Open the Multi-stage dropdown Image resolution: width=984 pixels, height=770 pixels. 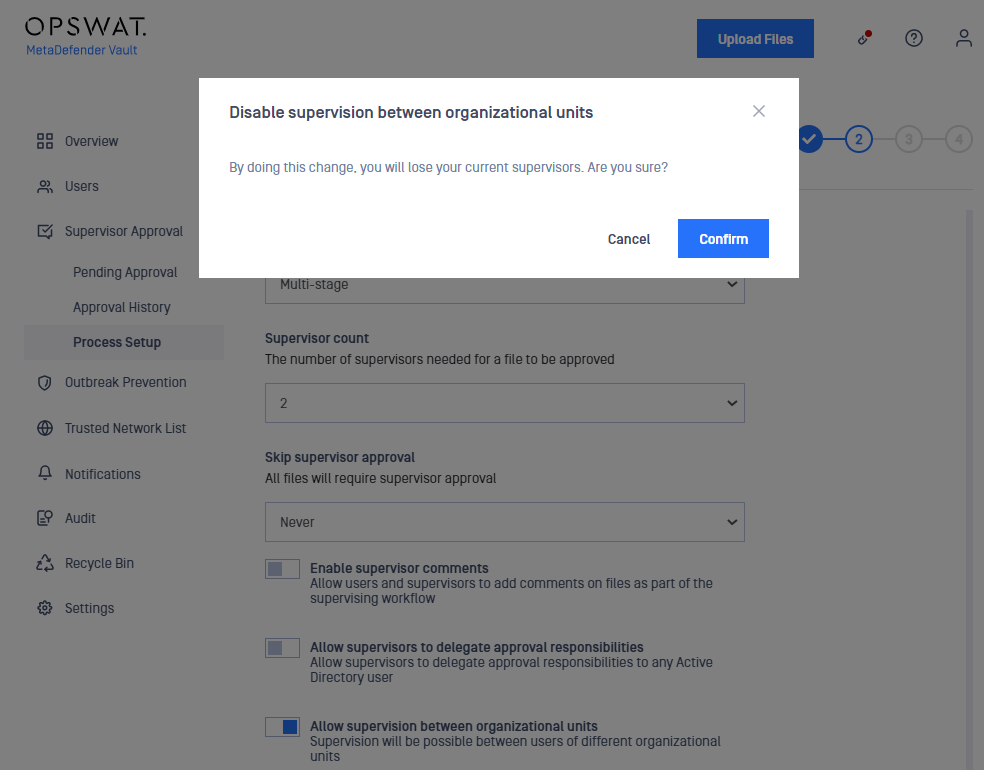pos(505,290)
